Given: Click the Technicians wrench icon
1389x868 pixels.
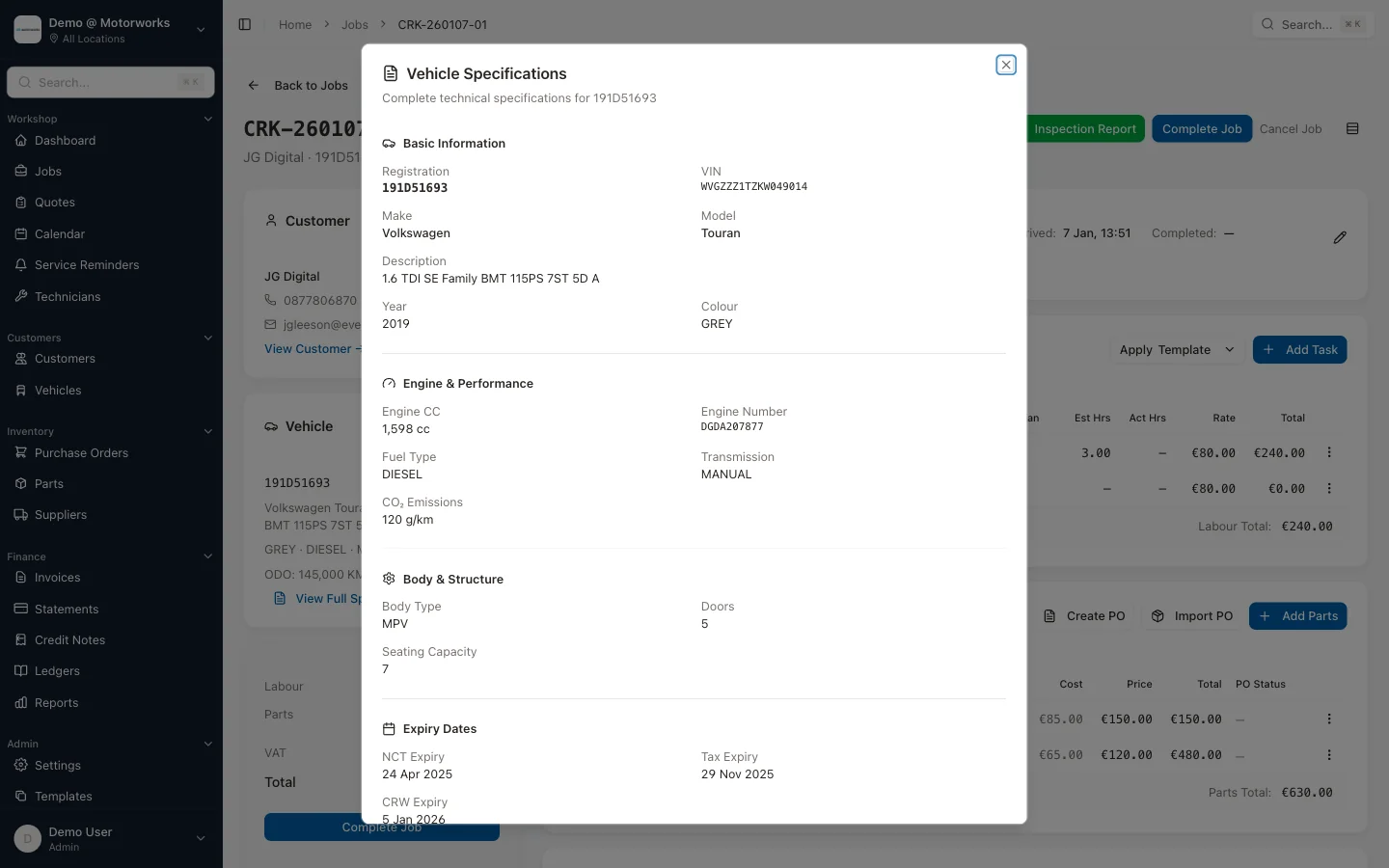Looking at the screenshot, I should 21,297.
